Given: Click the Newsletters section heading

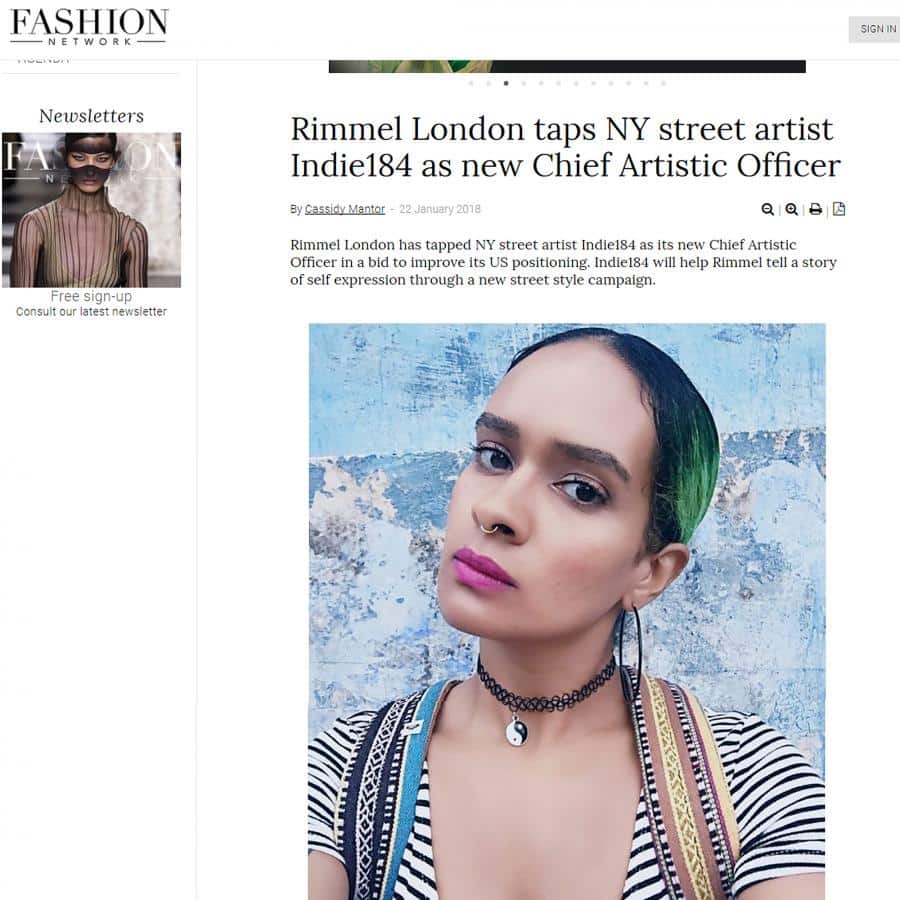Looking at the screenshot, I should pos(91,116).
